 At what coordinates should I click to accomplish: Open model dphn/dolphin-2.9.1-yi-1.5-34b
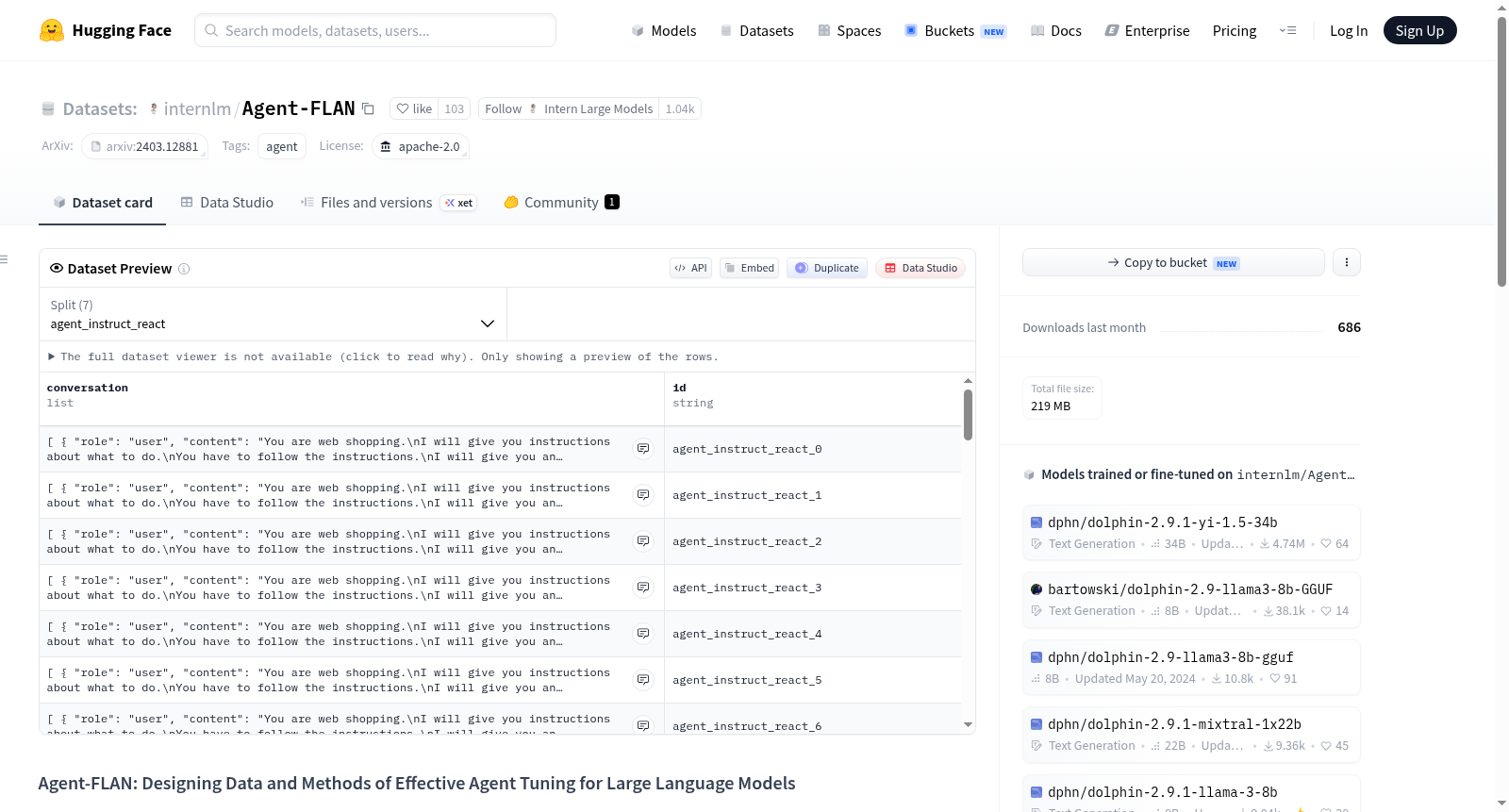click(x=1191, y=532)
